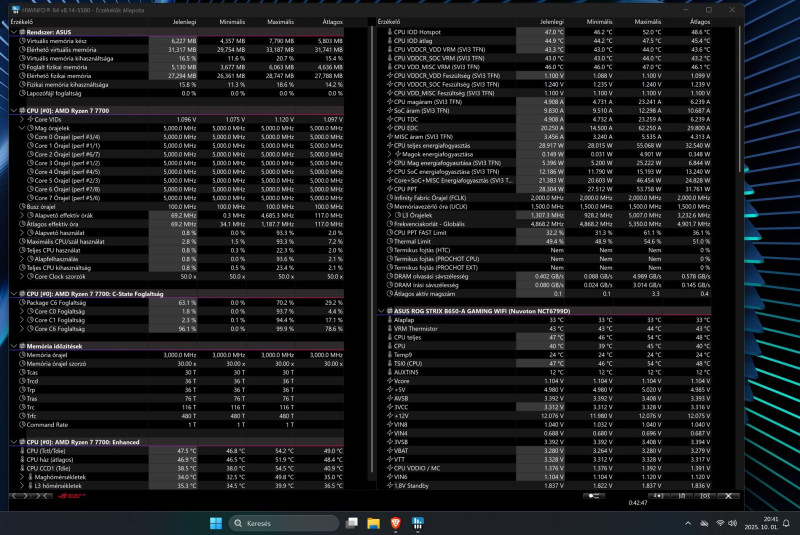This screenshot has width=800, height=535.
Task: Click right panel Jelenlegi column header
Action: tap(552, 22)
